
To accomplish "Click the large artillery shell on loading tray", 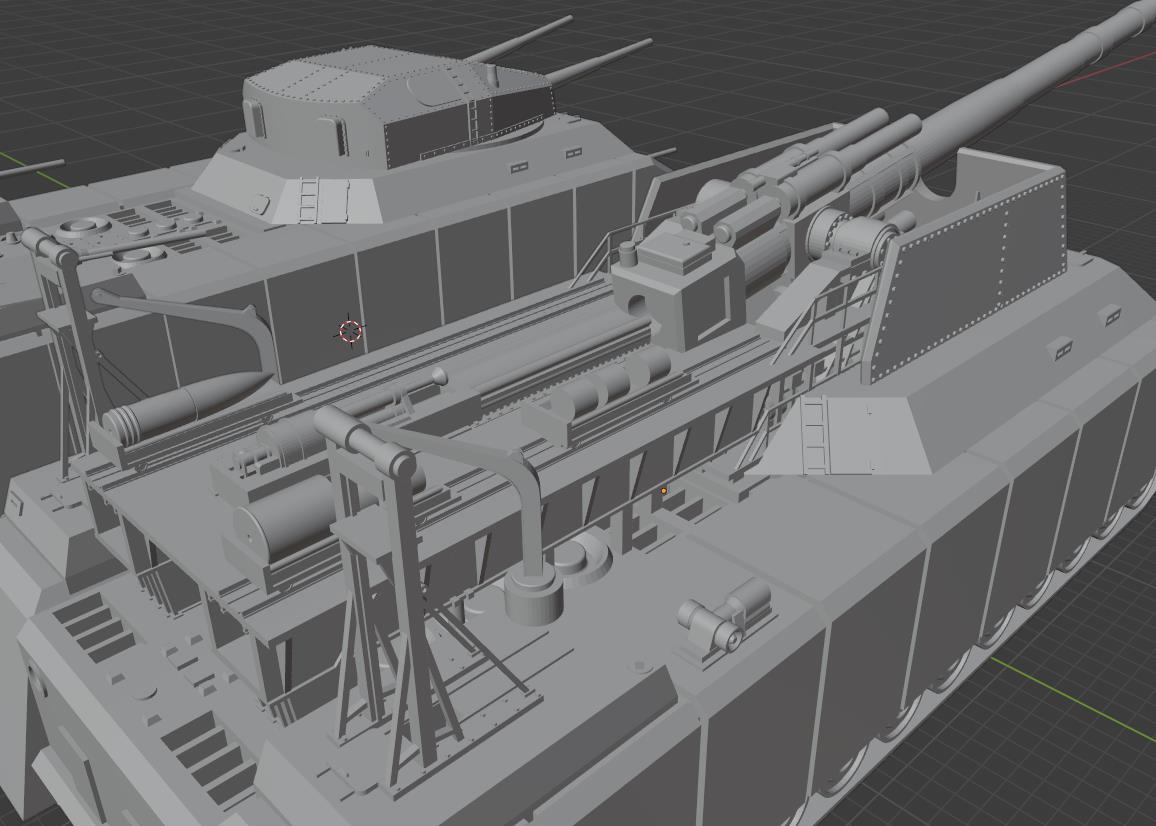I will click(190, 396).
